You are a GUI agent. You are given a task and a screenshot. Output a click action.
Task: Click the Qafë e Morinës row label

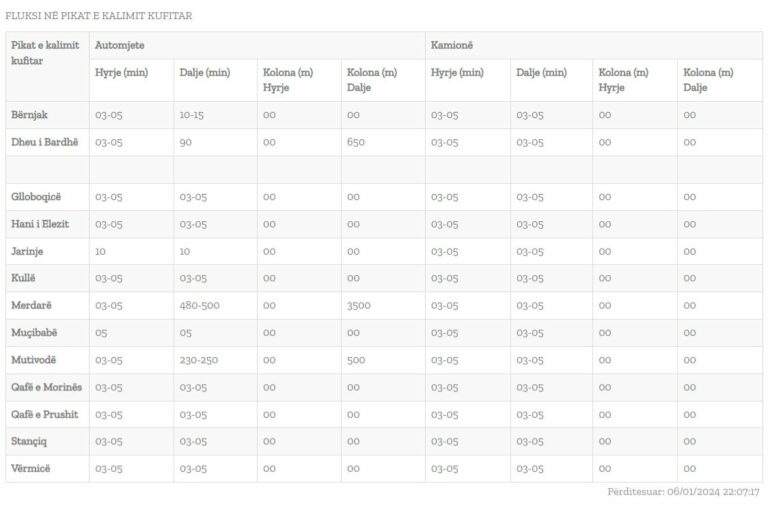click(x=46, y=387)
